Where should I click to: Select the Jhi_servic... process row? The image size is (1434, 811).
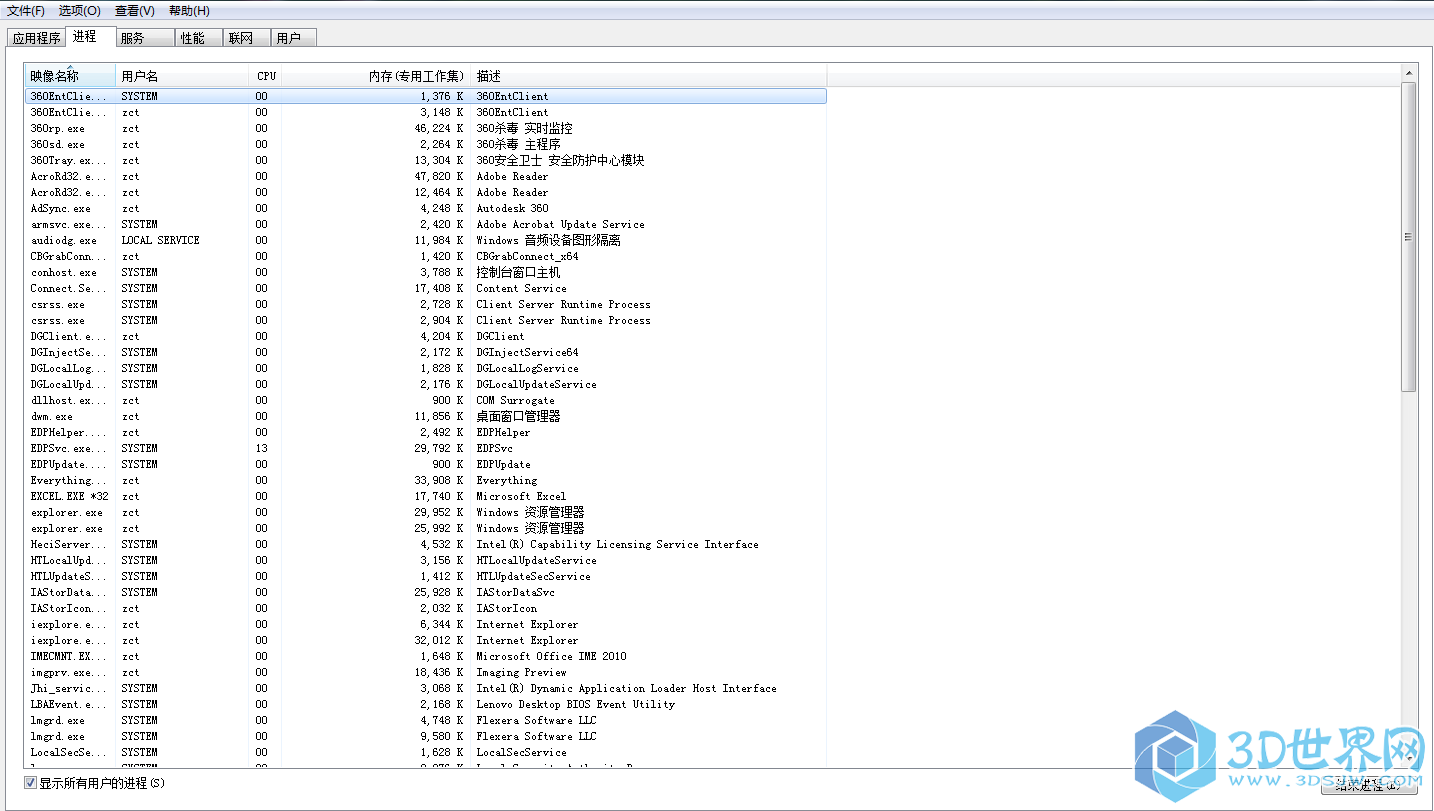pyautogui.click(x=426, y=688)
